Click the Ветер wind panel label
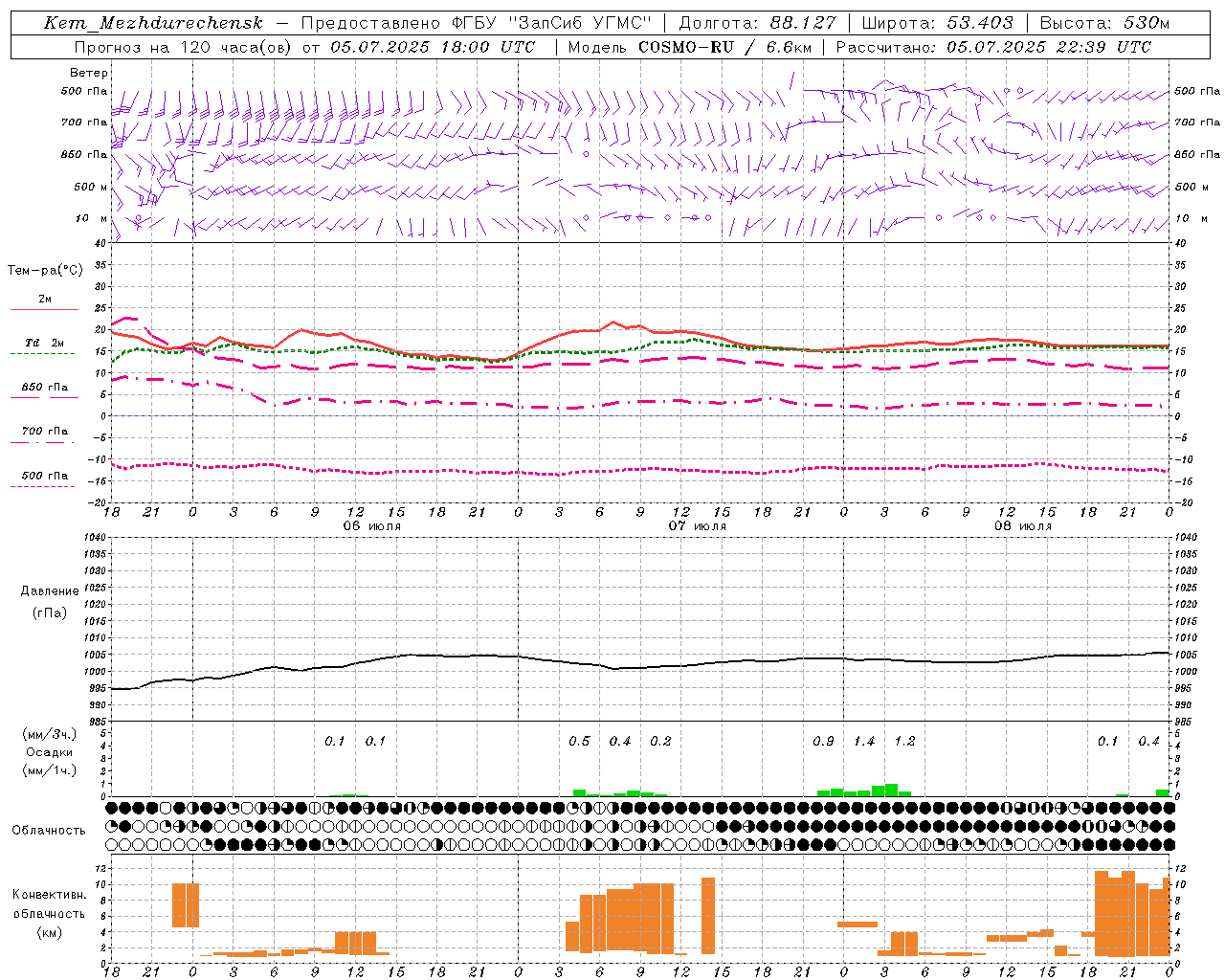Screen dimensions: 1225x980 (89, 73)
